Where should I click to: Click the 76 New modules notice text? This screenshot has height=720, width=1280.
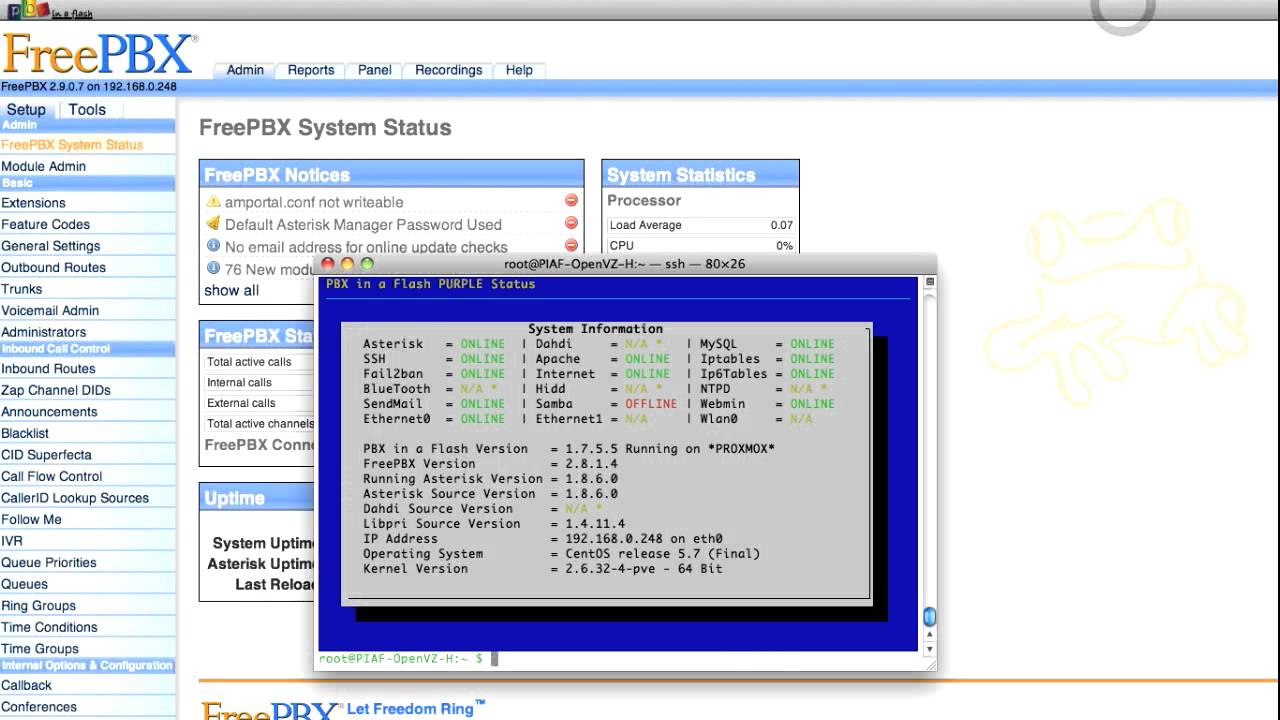coord(270,269)
